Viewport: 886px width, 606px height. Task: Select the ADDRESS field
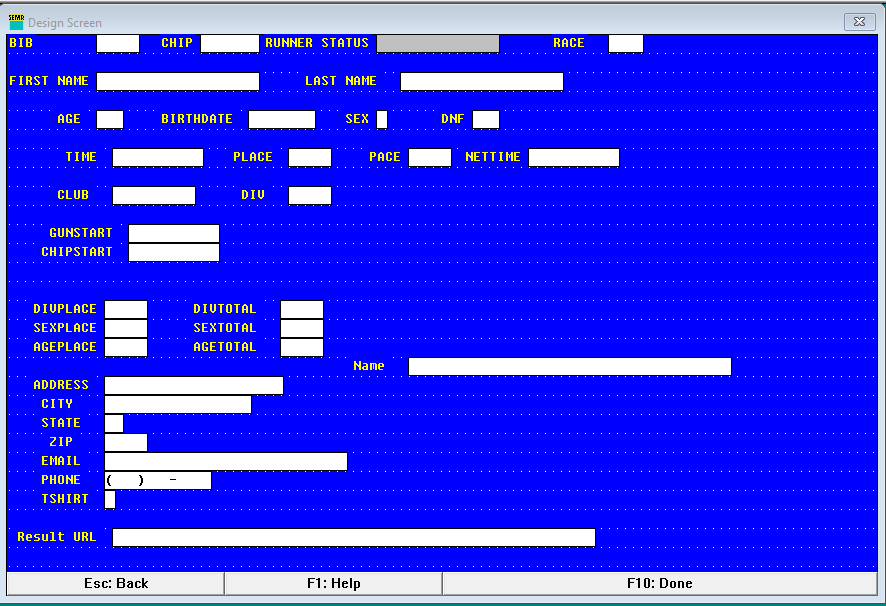[x=194, y=385]
